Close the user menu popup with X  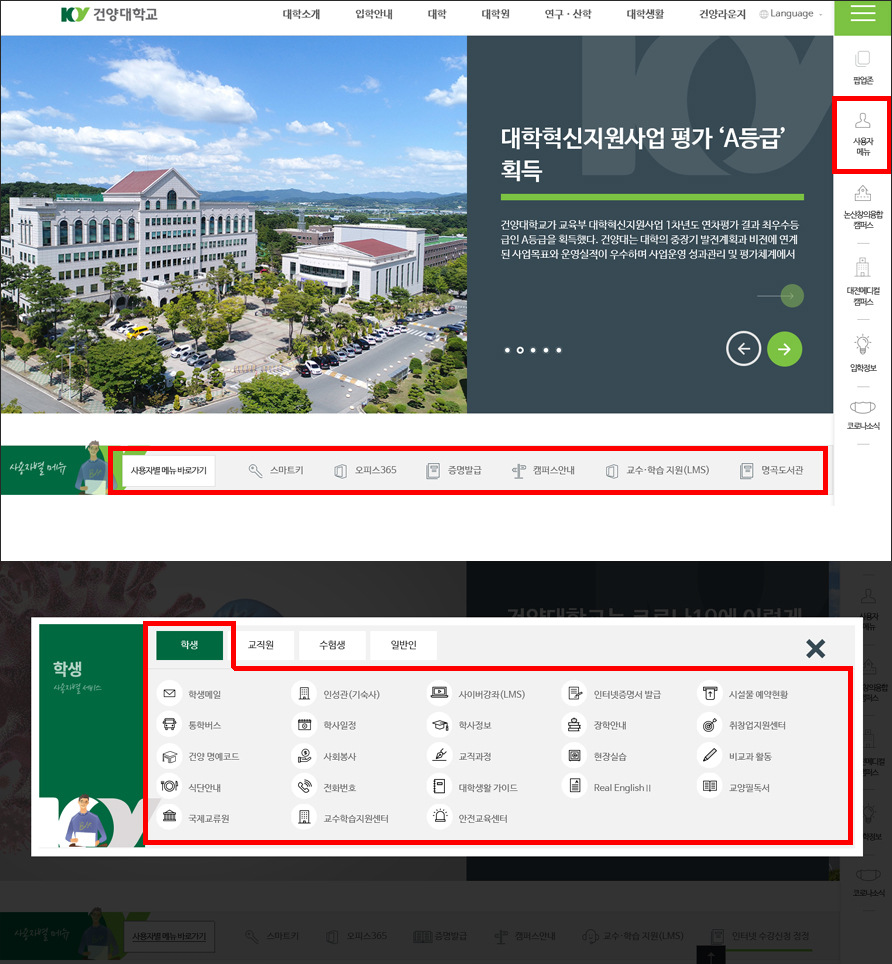pos(815,648)
